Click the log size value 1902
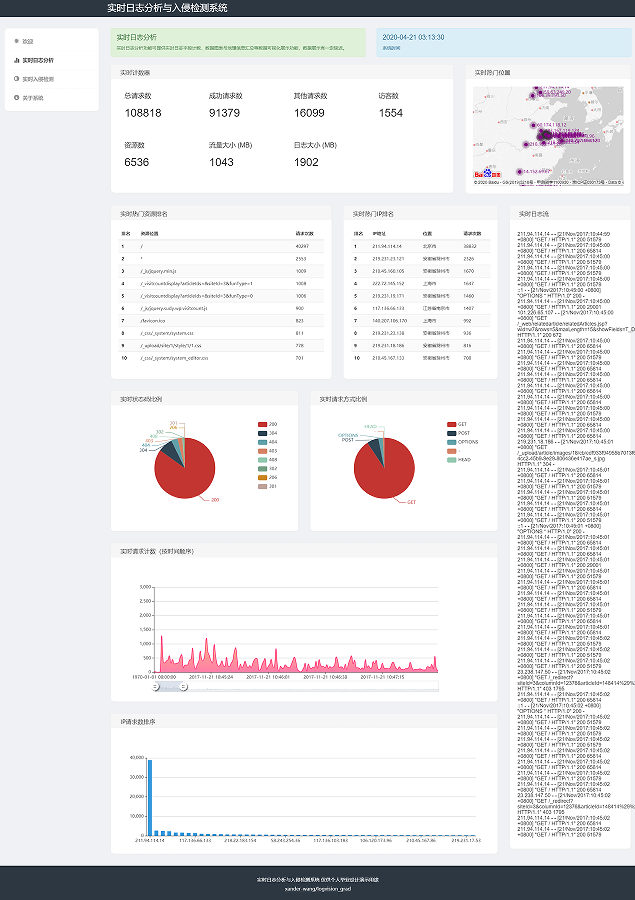Screen dimensions: 635x900 tap(306, 162)
